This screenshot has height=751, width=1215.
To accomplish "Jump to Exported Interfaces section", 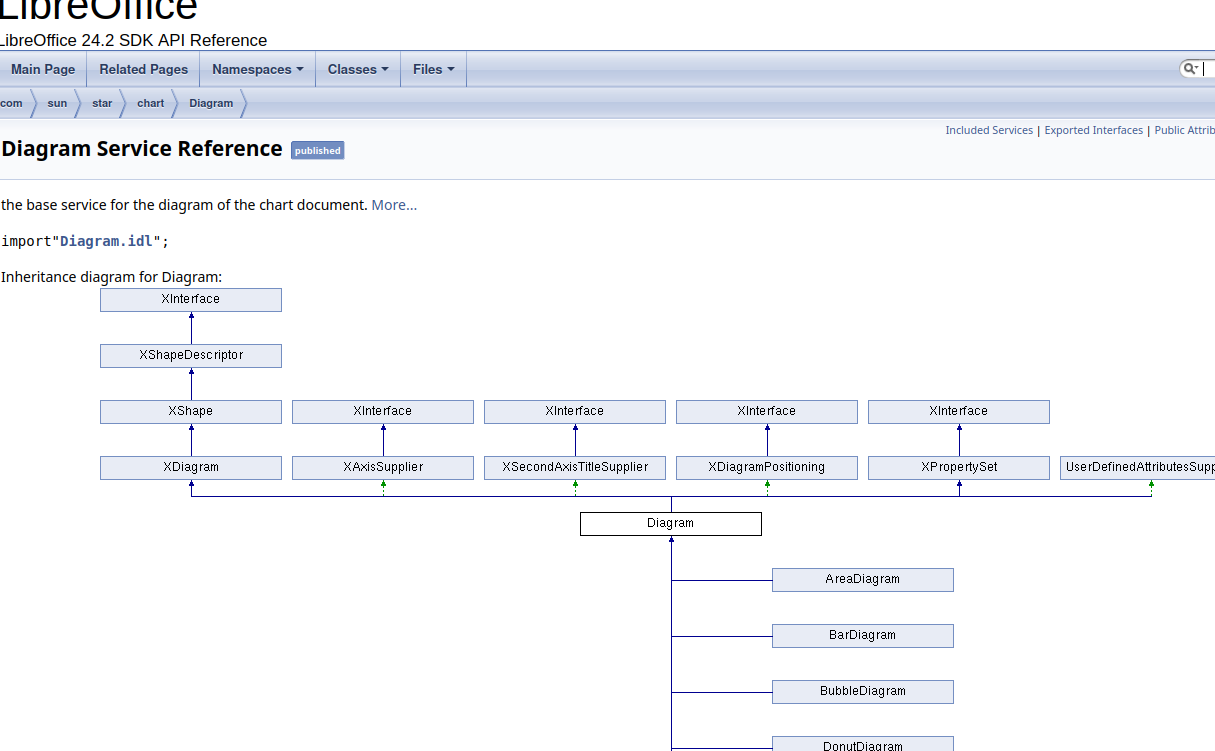I will coord(1093,130).
